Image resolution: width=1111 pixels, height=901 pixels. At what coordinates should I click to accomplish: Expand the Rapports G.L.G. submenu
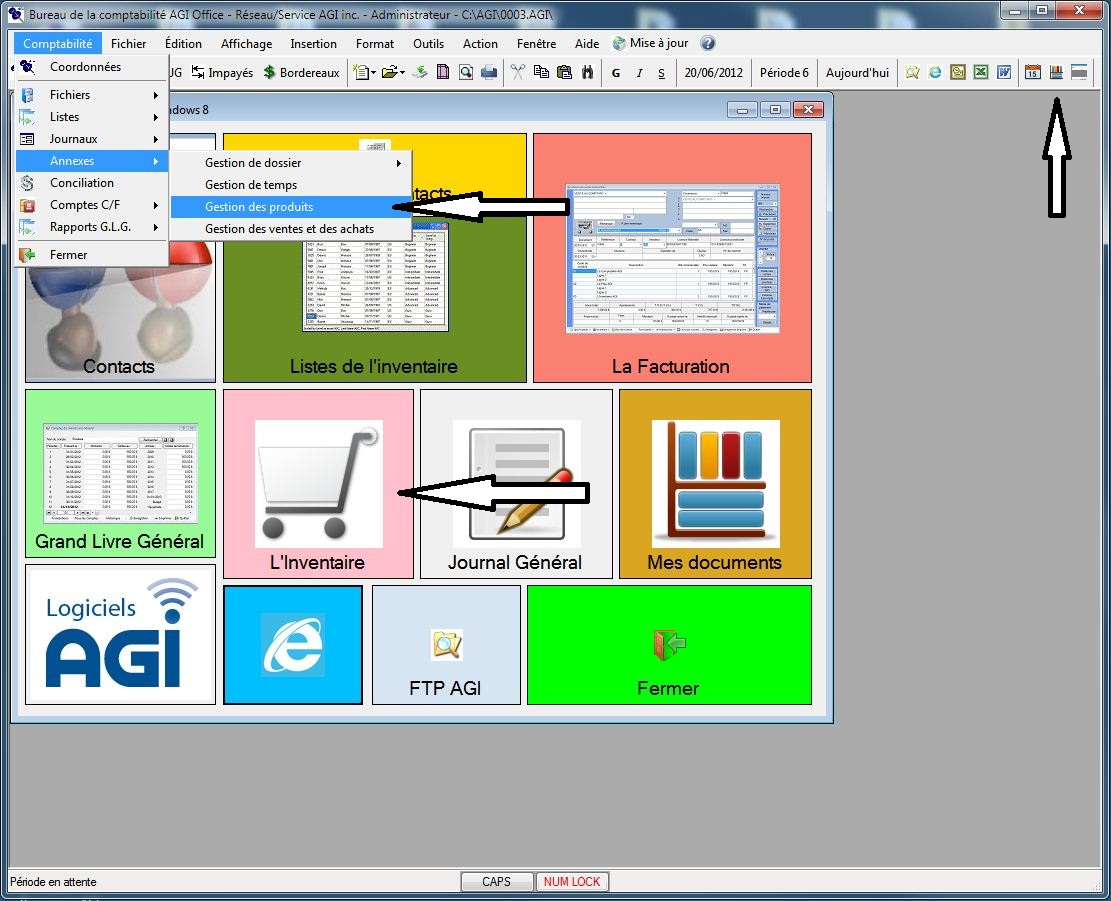tap(92, 227)
